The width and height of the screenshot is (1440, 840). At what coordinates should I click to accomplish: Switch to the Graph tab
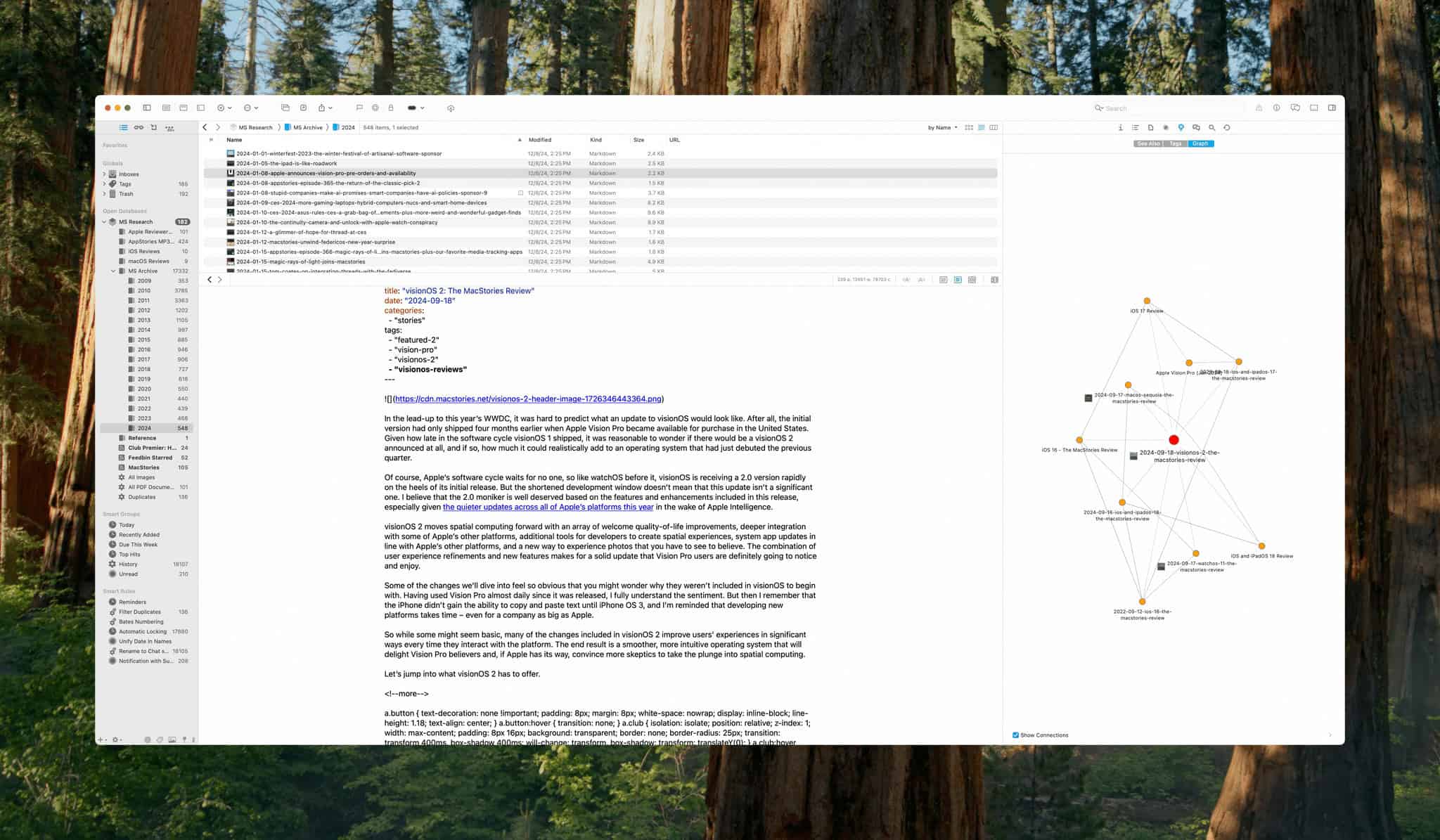click(x=1200, y=143)
